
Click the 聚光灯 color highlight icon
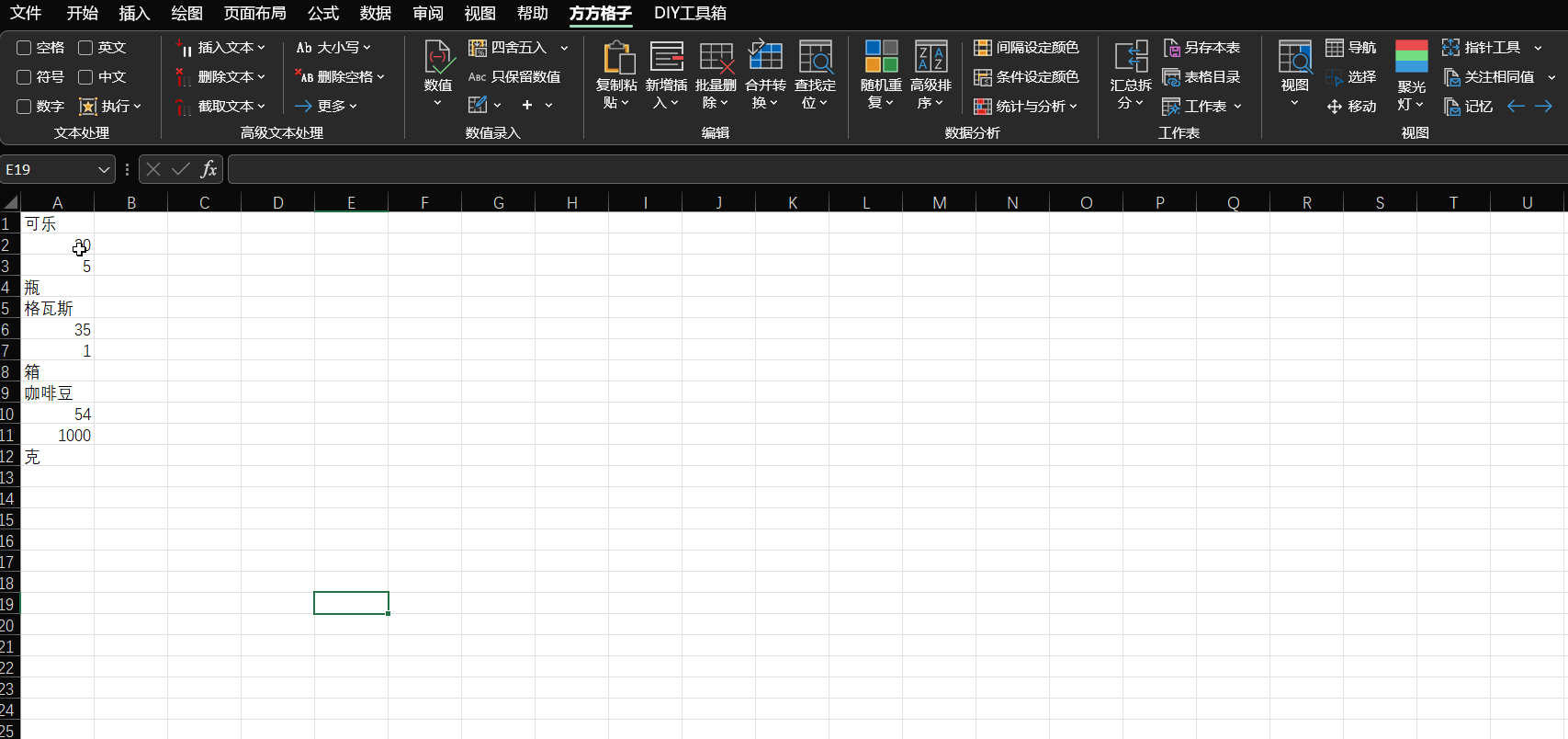click(1411, 57)
